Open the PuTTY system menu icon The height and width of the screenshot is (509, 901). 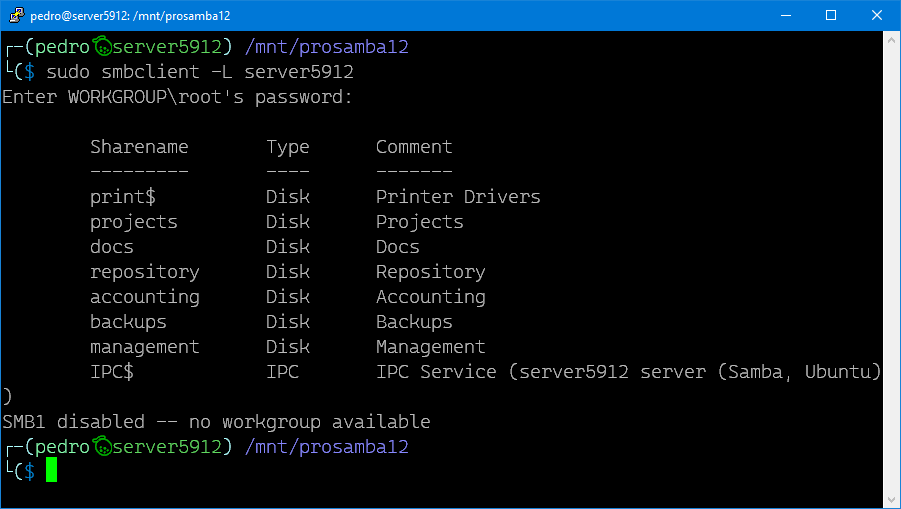(x=15, y=15)
